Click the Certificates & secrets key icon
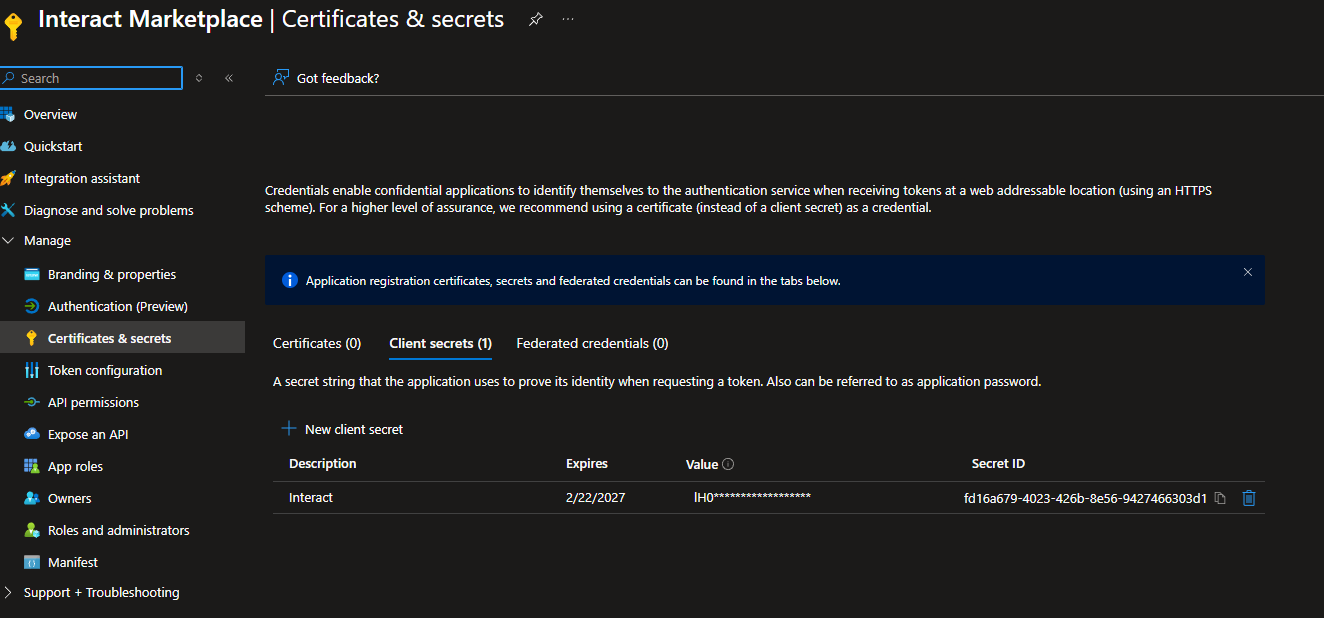1324x618 pixels. tap(31, 338)
